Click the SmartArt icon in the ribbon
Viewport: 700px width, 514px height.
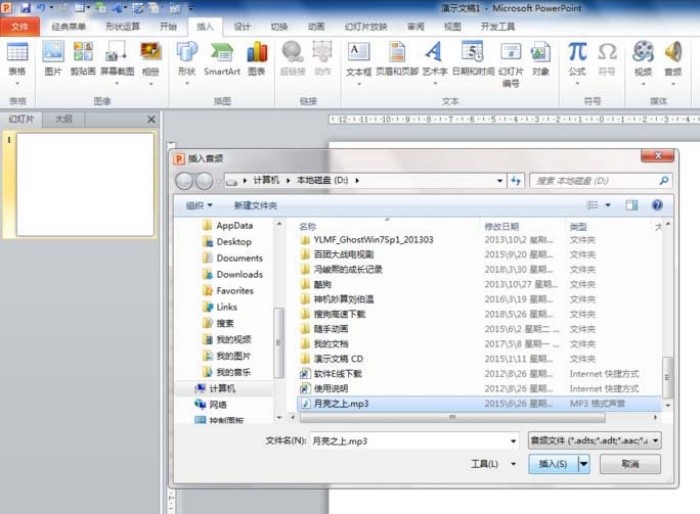pos(221,53)
